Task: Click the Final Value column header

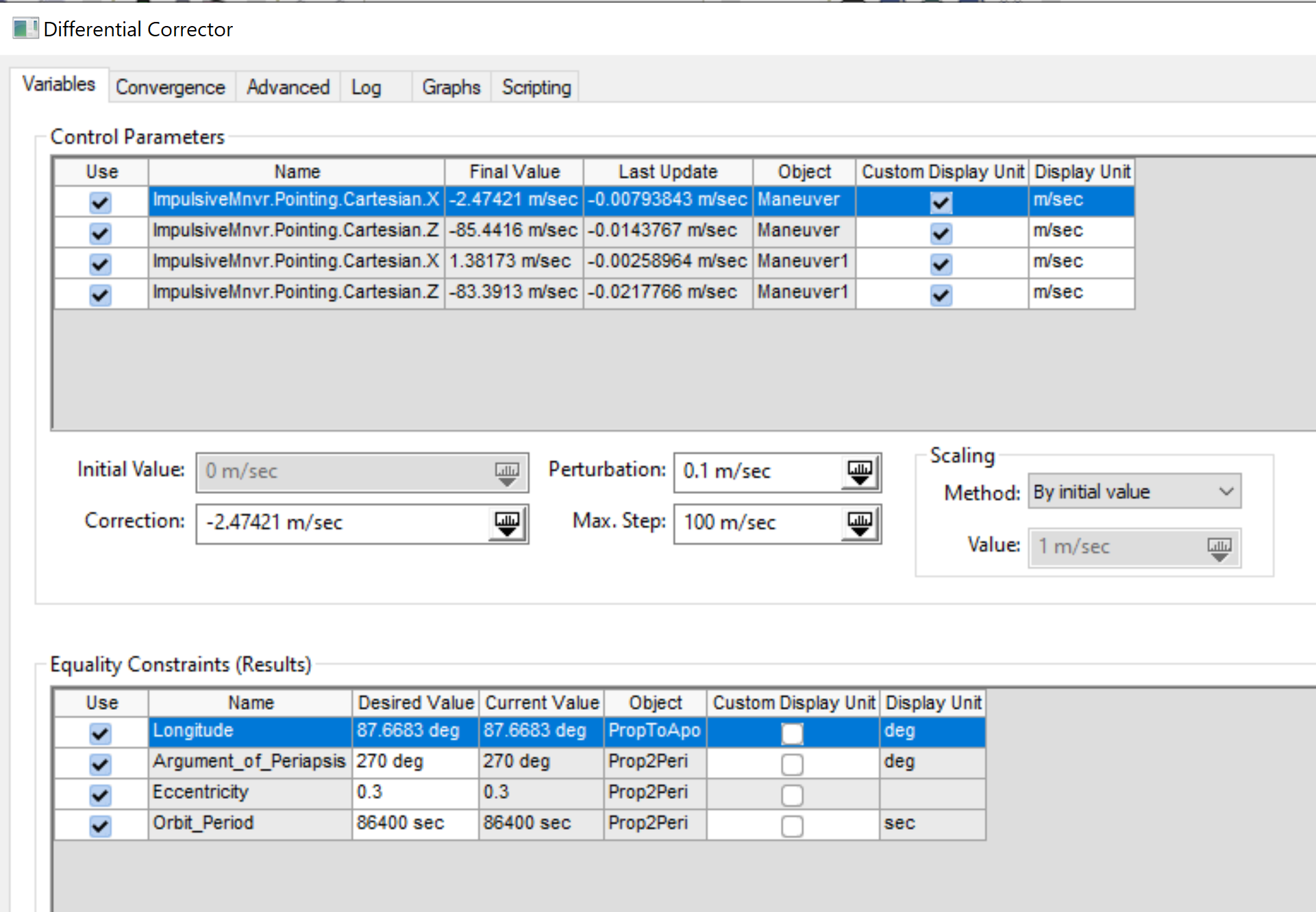Action: pos(514,171)
